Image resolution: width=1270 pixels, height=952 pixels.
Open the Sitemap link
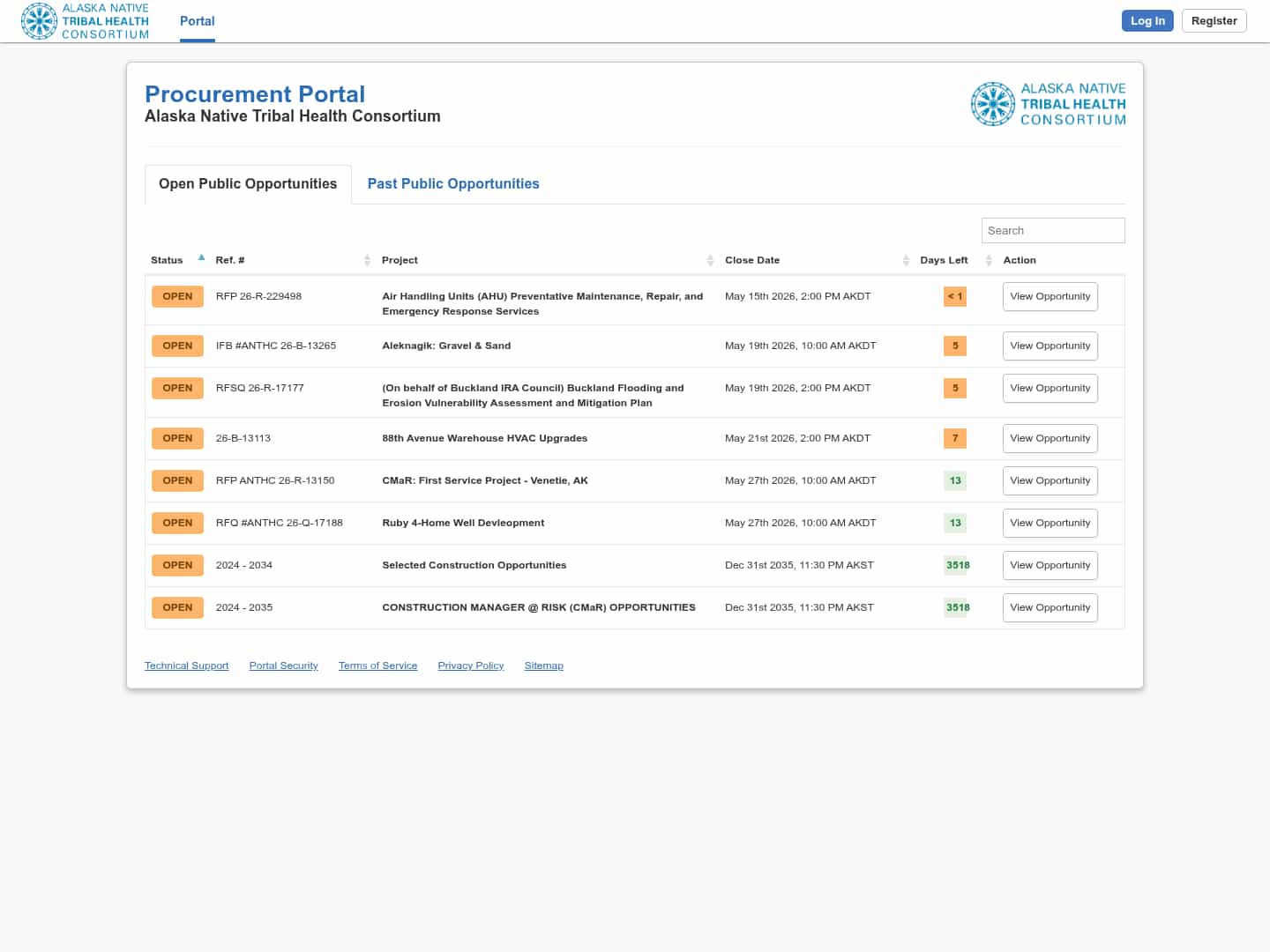click(x=543, y=666)
